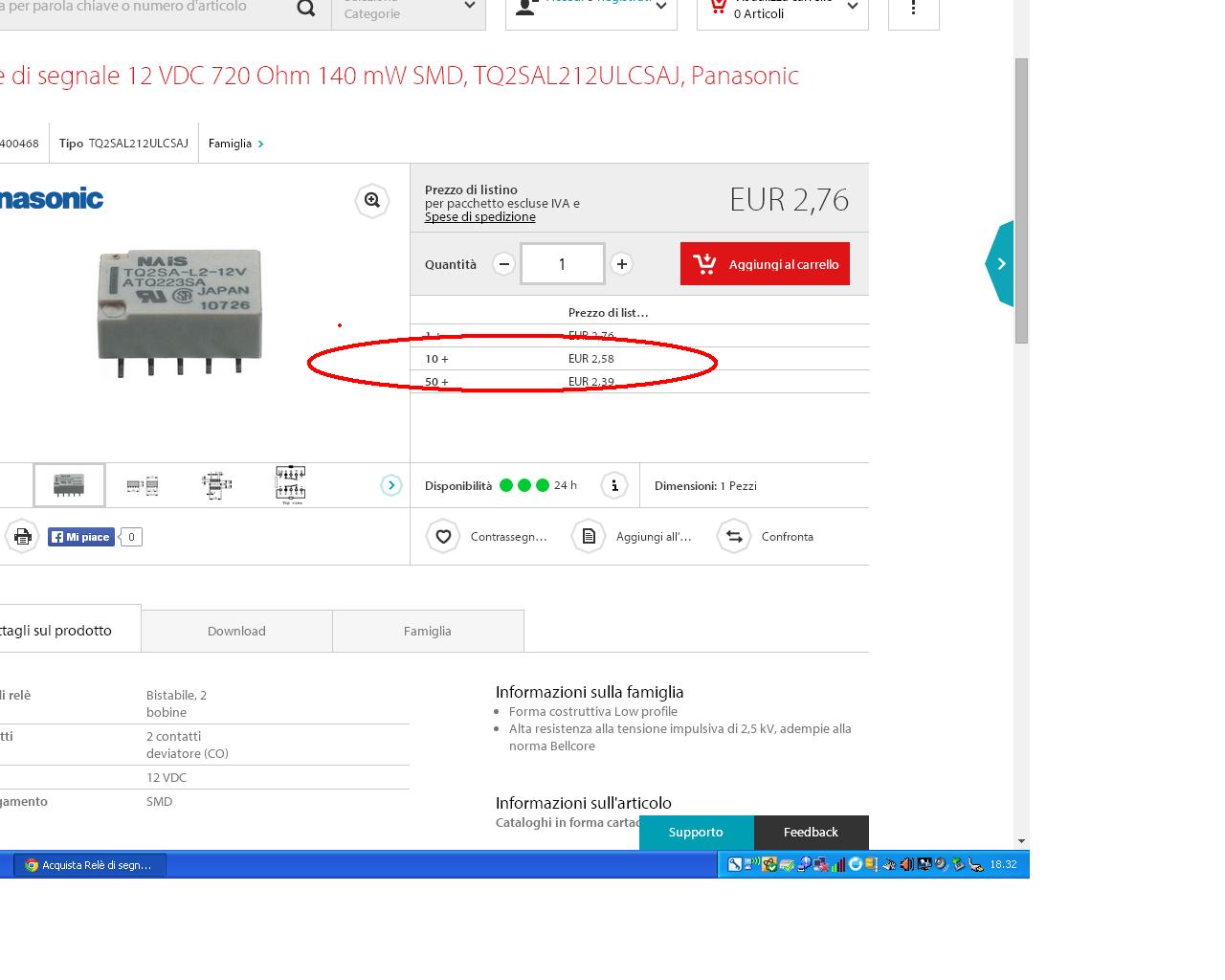Image resolution: width=1225 pixels, height=980 pixels.
Task: Increase quantity with the plus button
Action: point(622,264)
